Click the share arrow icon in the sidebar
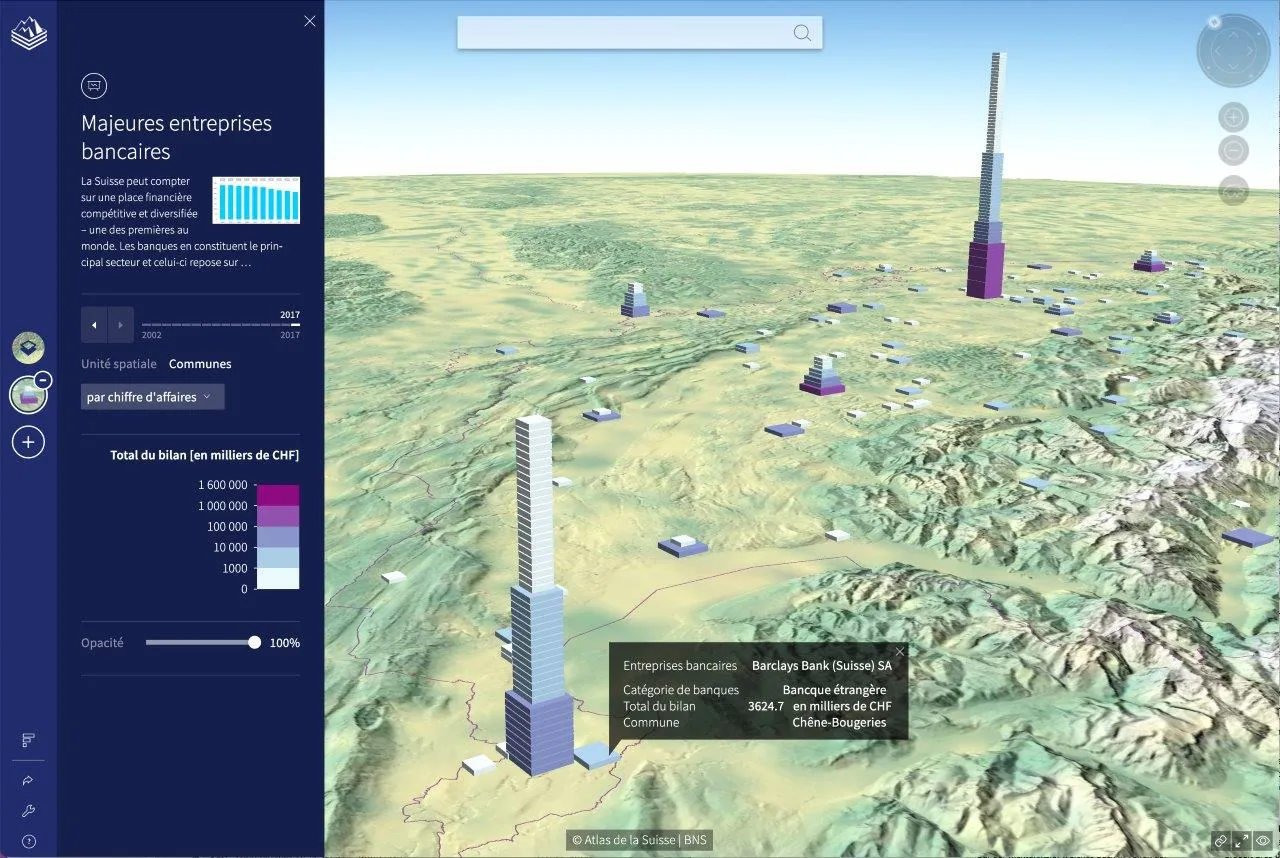Viewport: 1280px width, 858px height. [28, 781]
